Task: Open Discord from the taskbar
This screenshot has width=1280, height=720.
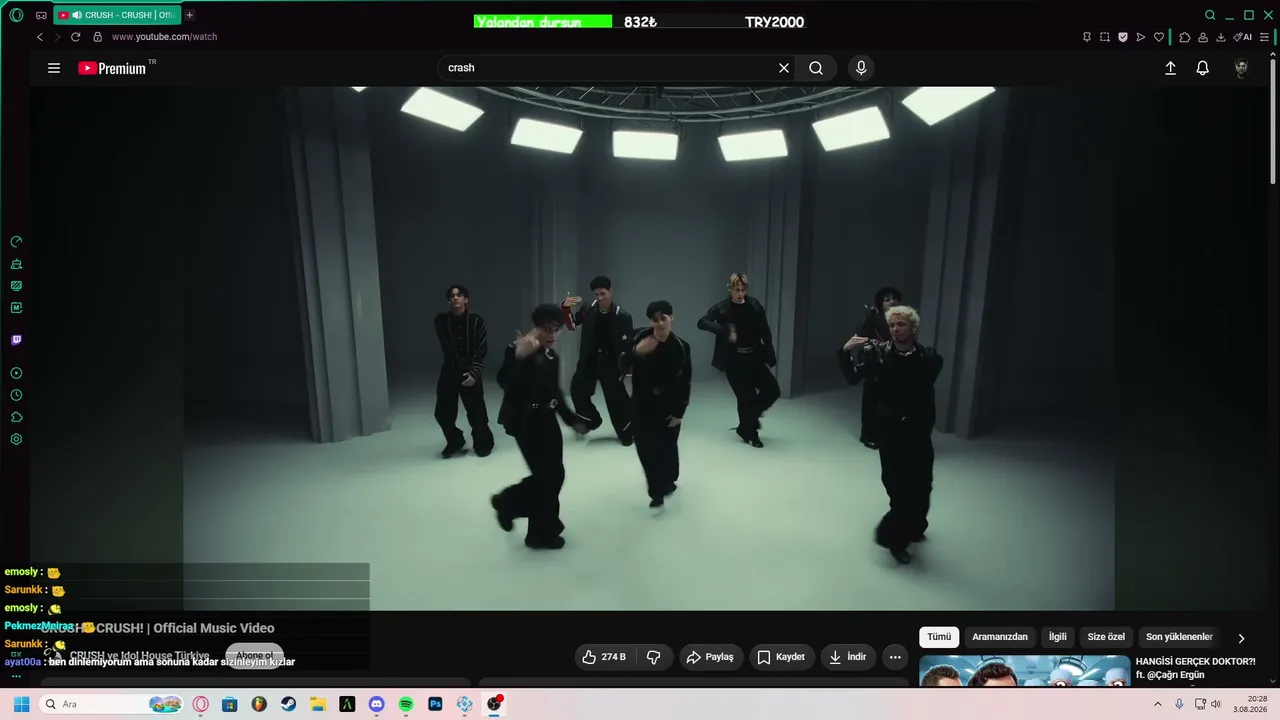Action: 376,704
